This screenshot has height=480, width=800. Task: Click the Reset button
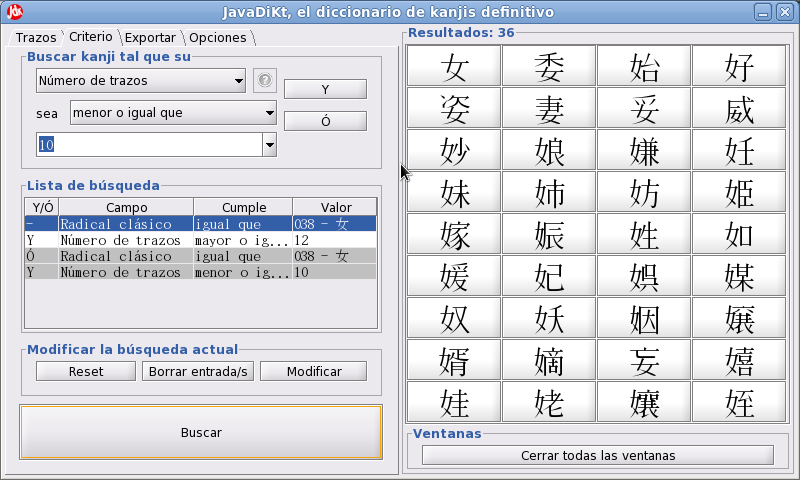(x=86, y=371)
